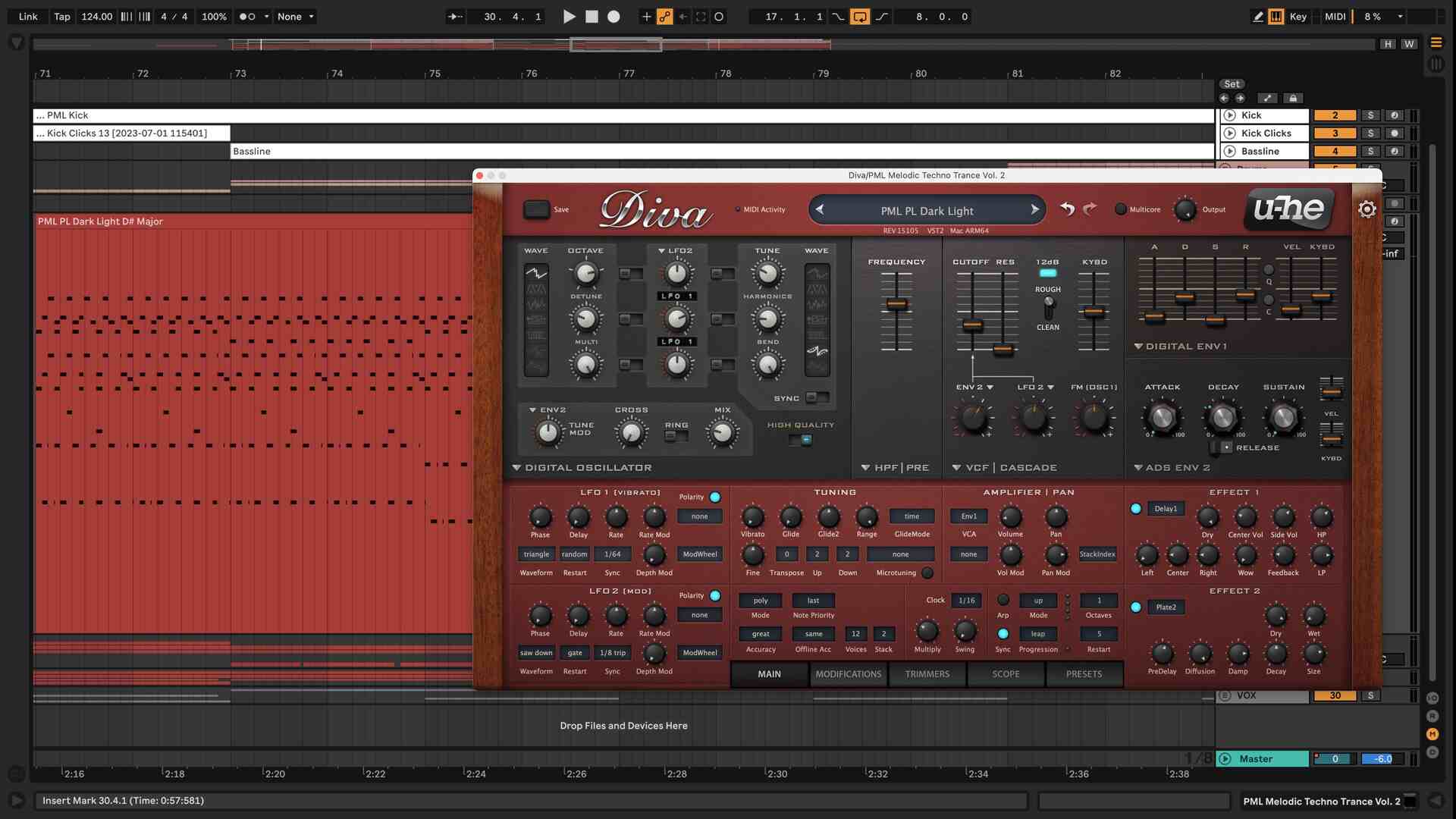Stop playback with the Stop button
This screenshot has width=1456, height=819.
pos(591,16)
